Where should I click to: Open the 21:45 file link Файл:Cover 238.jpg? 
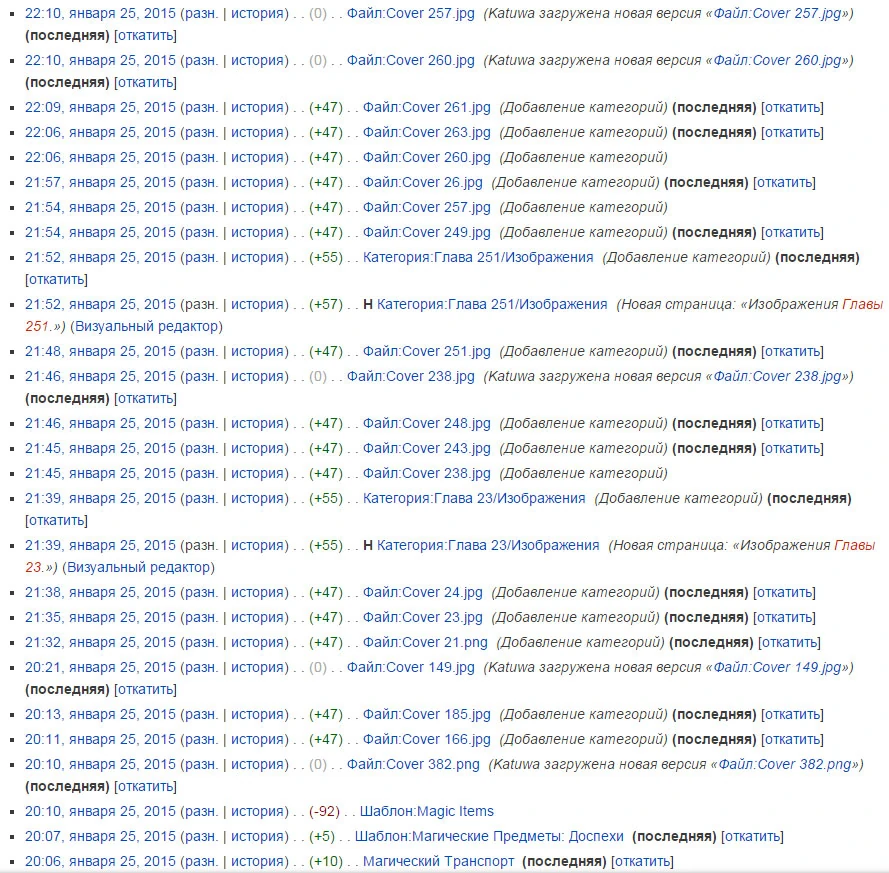tap(426, 473)
